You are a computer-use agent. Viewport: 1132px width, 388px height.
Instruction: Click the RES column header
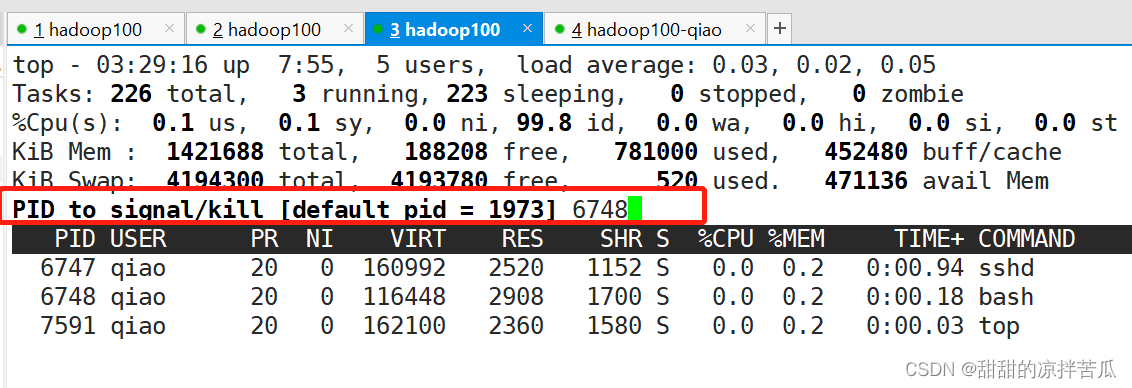click(523, 238)
